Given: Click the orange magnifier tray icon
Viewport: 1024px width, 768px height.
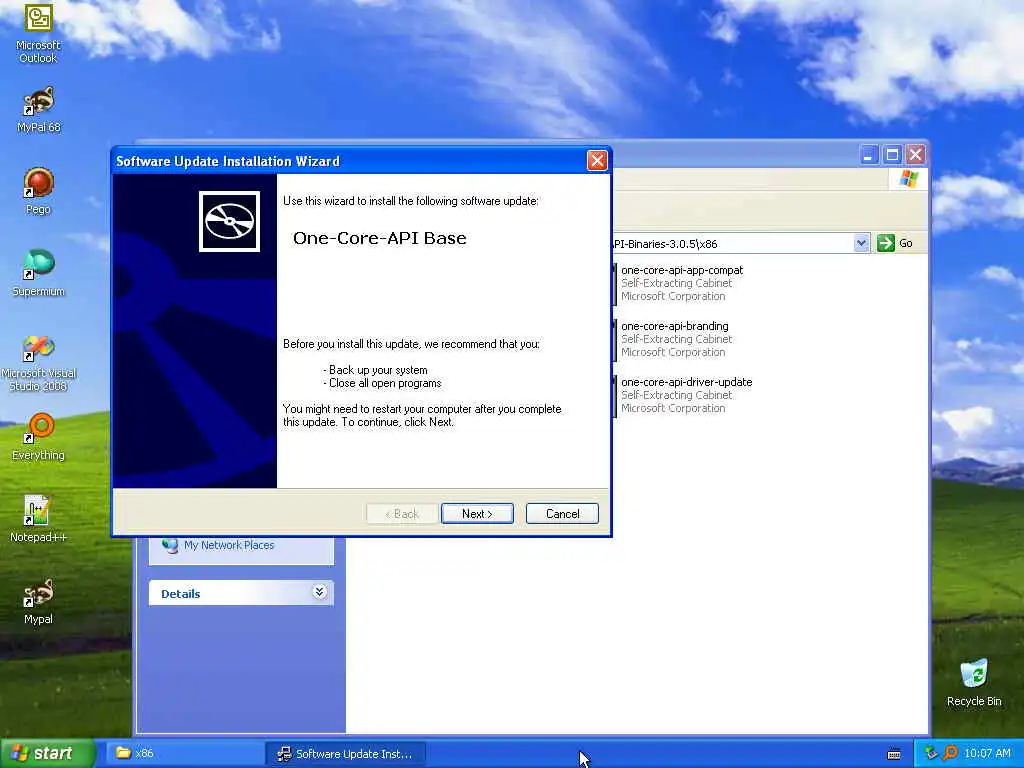Looking at the screenshot, I should [950, 753].
